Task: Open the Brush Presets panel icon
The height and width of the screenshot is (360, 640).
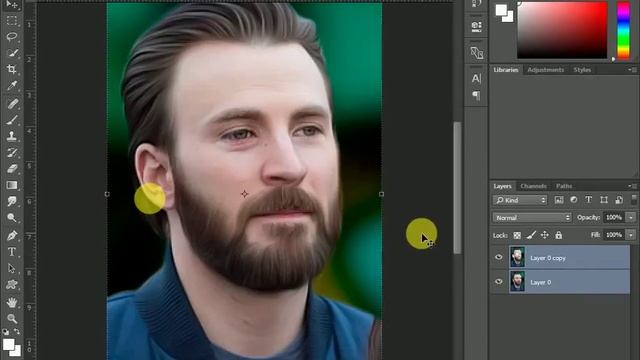Action: (476, 27)
